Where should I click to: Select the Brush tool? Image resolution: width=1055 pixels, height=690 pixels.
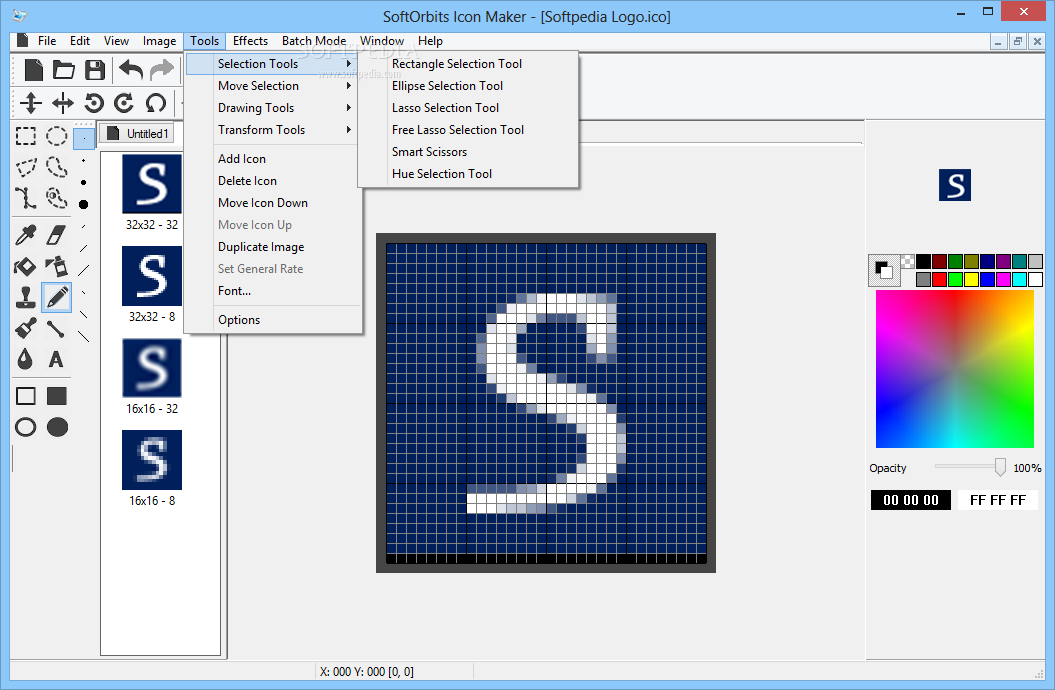point(26,328)
